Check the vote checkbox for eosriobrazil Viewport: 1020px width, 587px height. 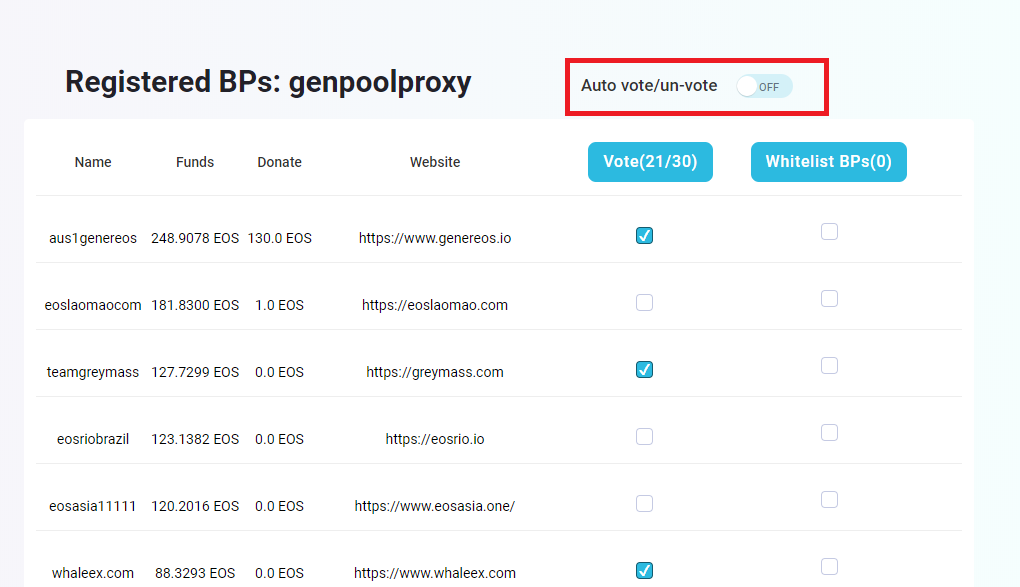[645, 436]
